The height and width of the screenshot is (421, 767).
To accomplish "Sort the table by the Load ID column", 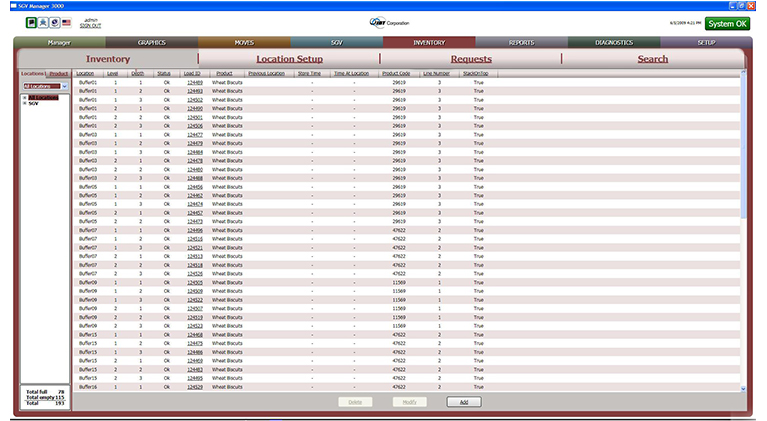I will coord(191,74).
